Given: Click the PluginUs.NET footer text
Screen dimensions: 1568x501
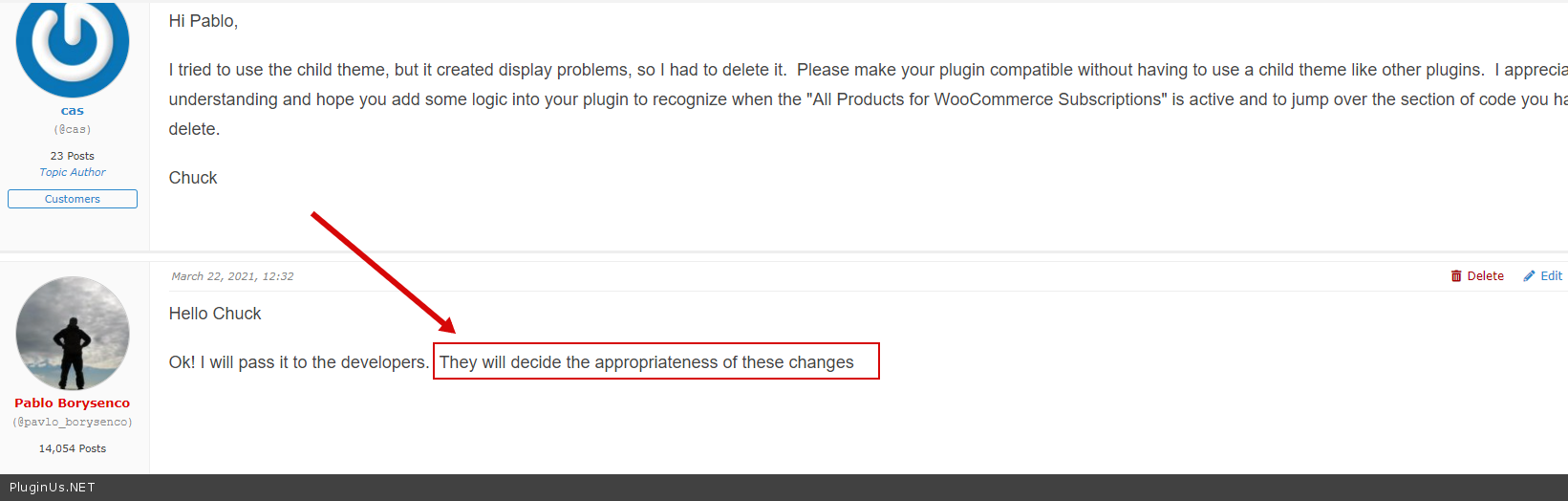Looking at the screenshot, I should [53, 488].
